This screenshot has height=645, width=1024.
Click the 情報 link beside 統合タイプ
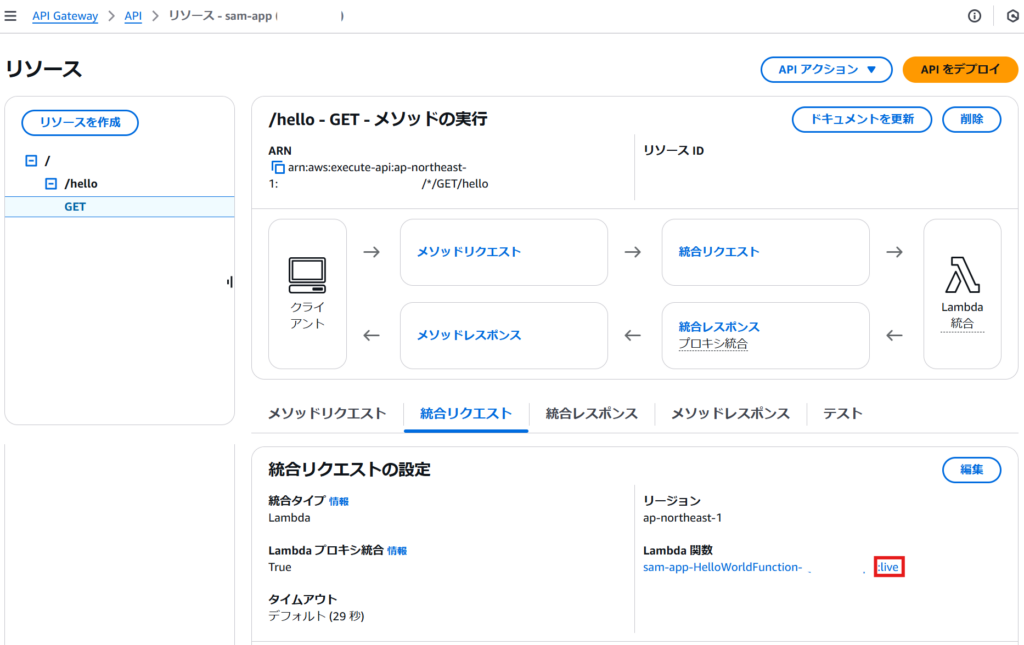[338, 501]
